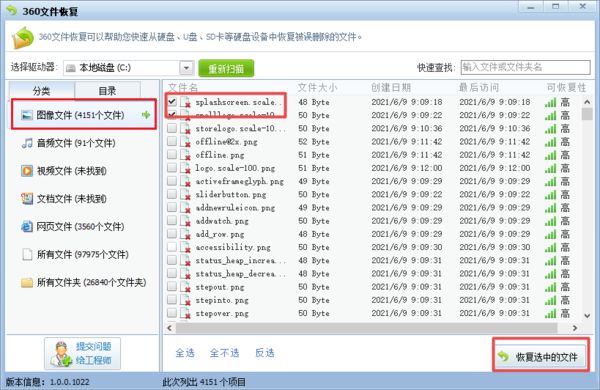Click the 360 file recovery logo icon
Viewport: 600px width, 390px height.
(x=23, y=38)
